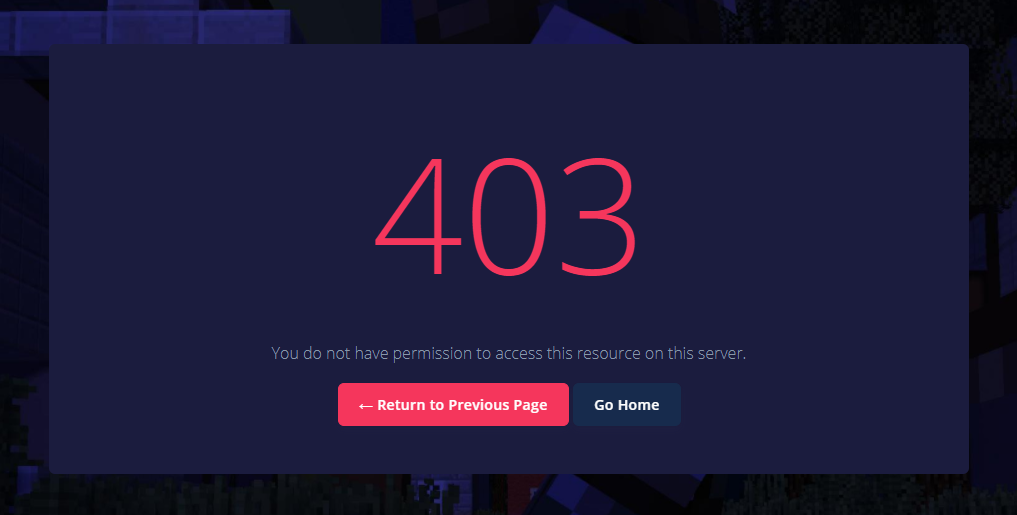Click the Go Home button

tap(627, 405)
